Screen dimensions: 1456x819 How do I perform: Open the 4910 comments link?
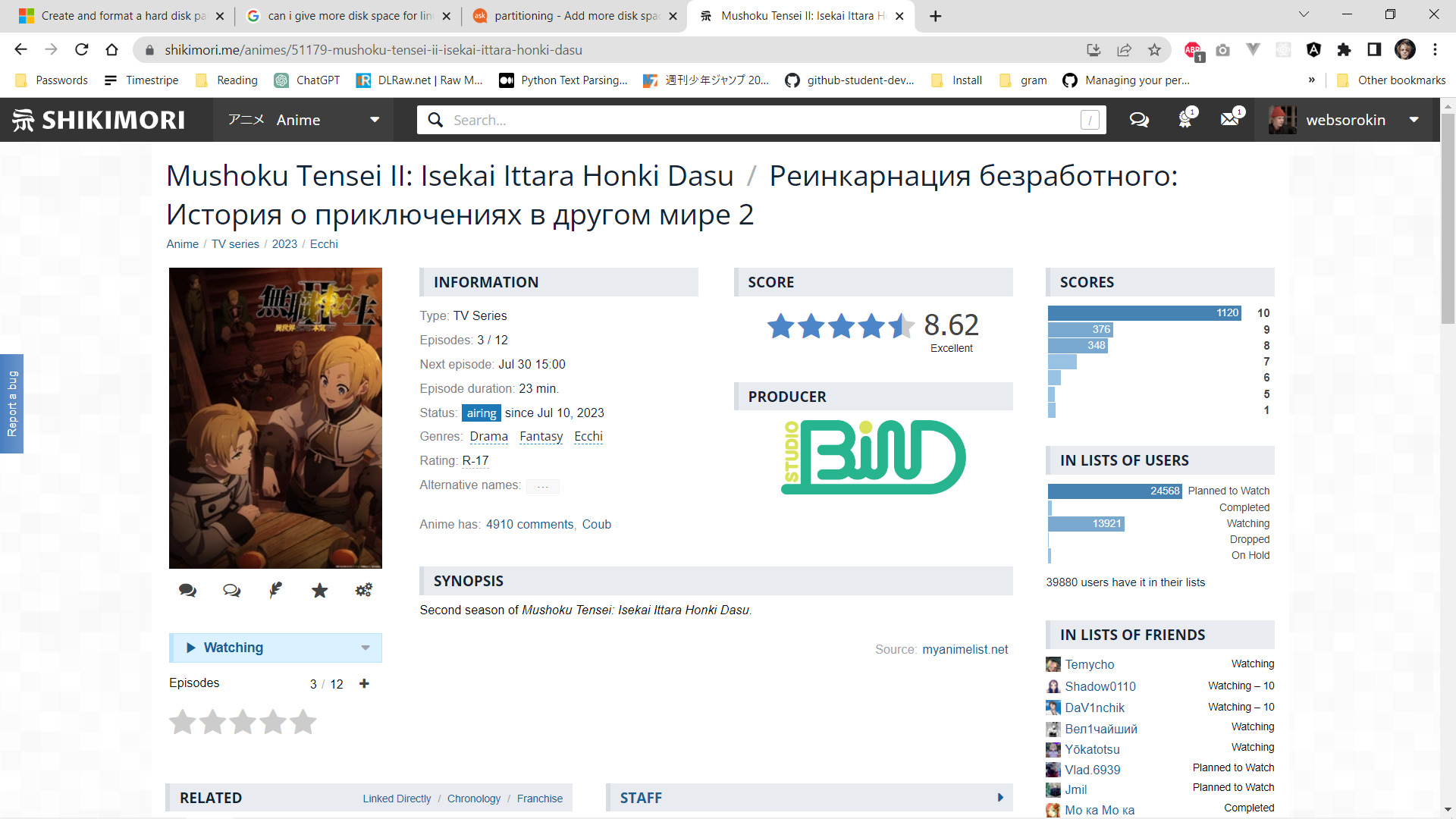529,524
